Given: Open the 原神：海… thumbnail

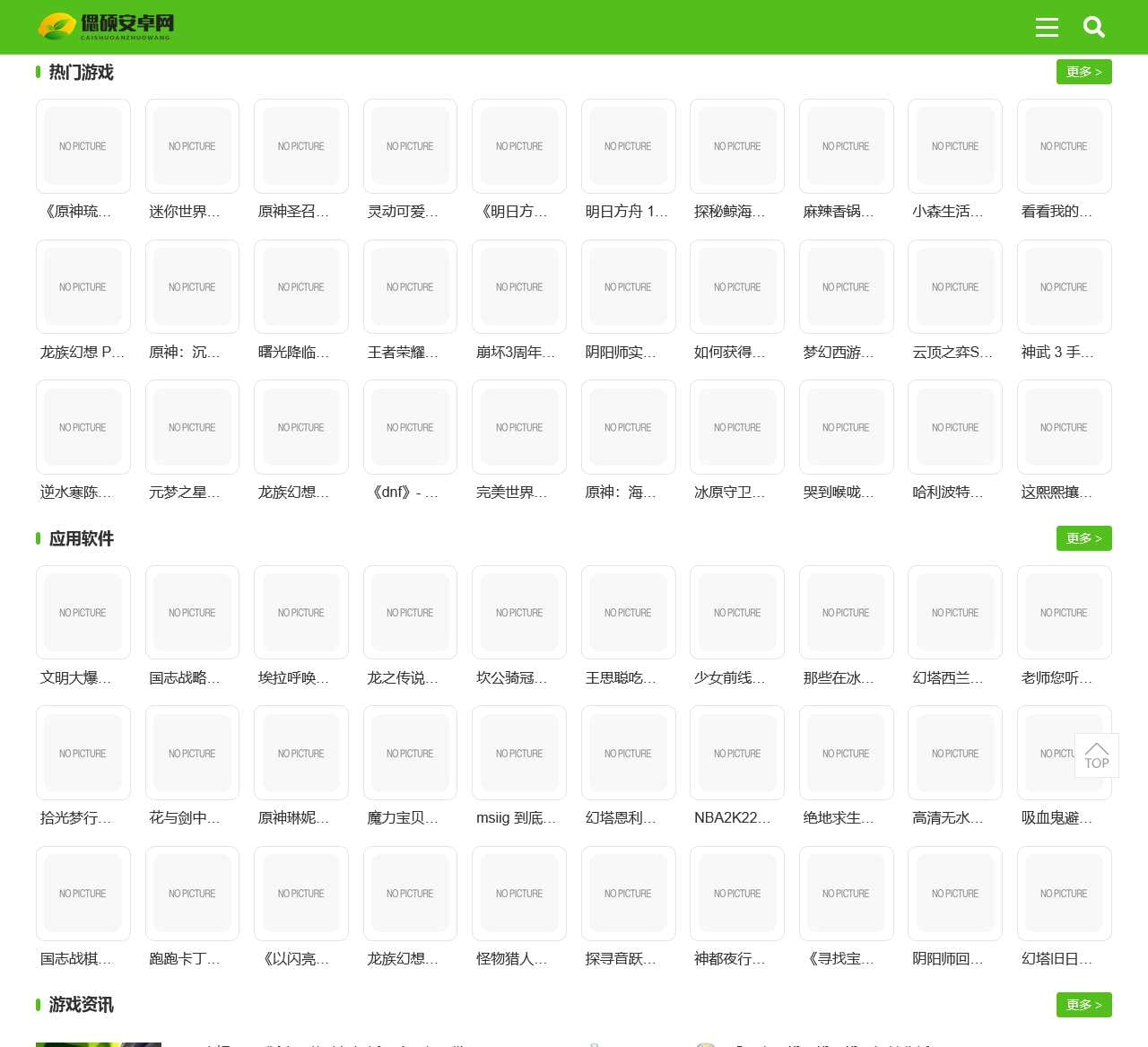Looking at the screenshot, I should pyautogui.click(x=628, y=427).
